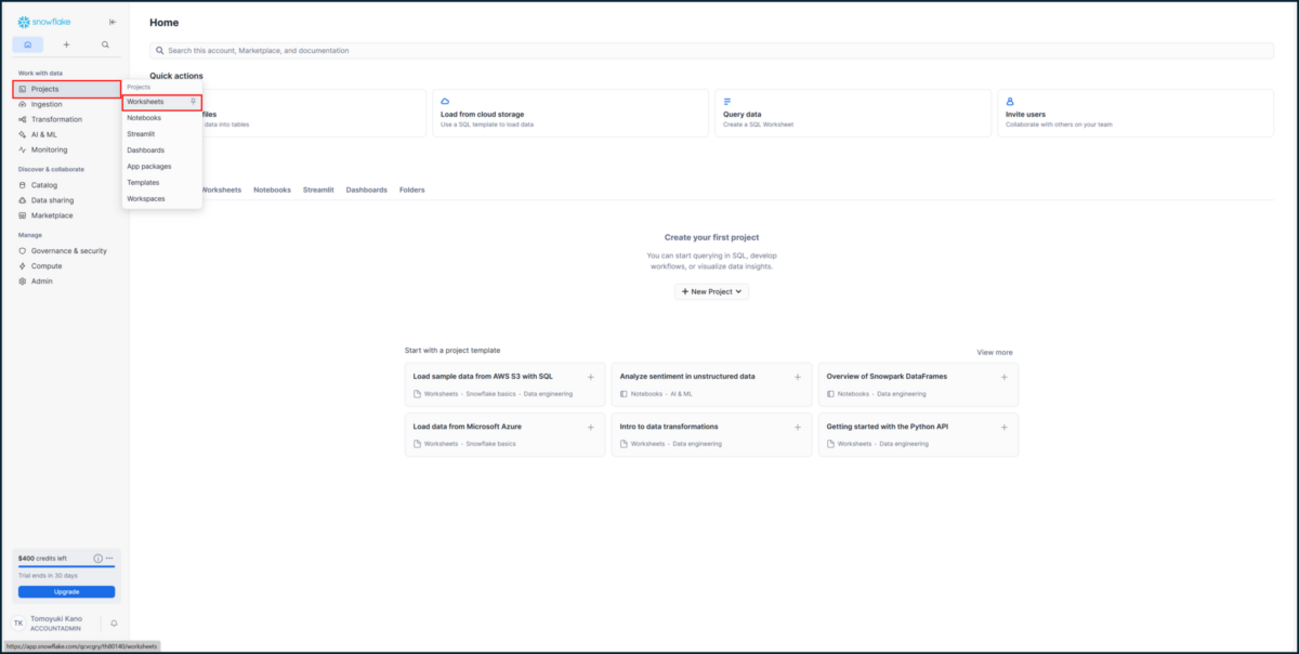Click the blue Upgrade button
1299x654 pixels.
66,592
